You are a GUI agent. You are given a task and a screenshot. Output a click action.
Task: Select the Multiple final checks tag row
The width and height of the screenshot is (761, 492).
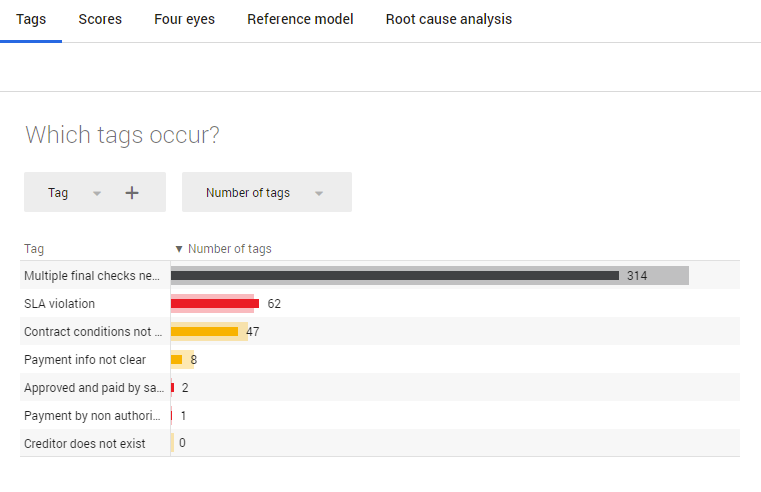click(x=92, y=275)
